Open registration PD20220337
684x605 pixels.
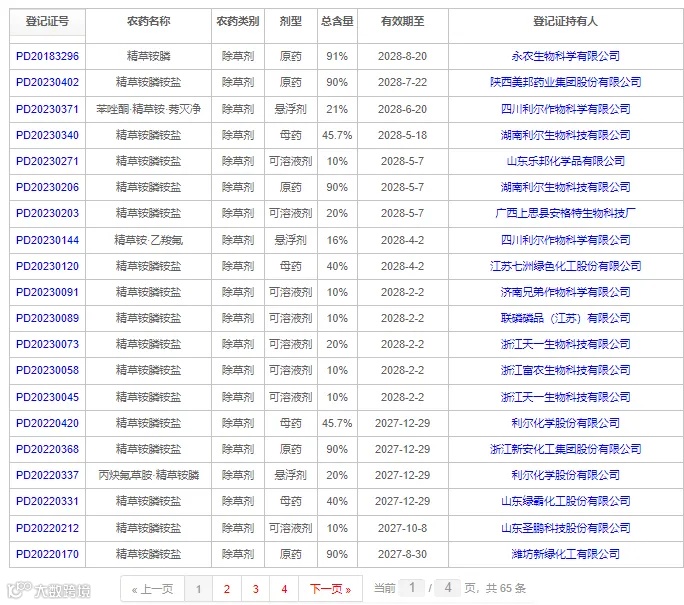(48, 475)
